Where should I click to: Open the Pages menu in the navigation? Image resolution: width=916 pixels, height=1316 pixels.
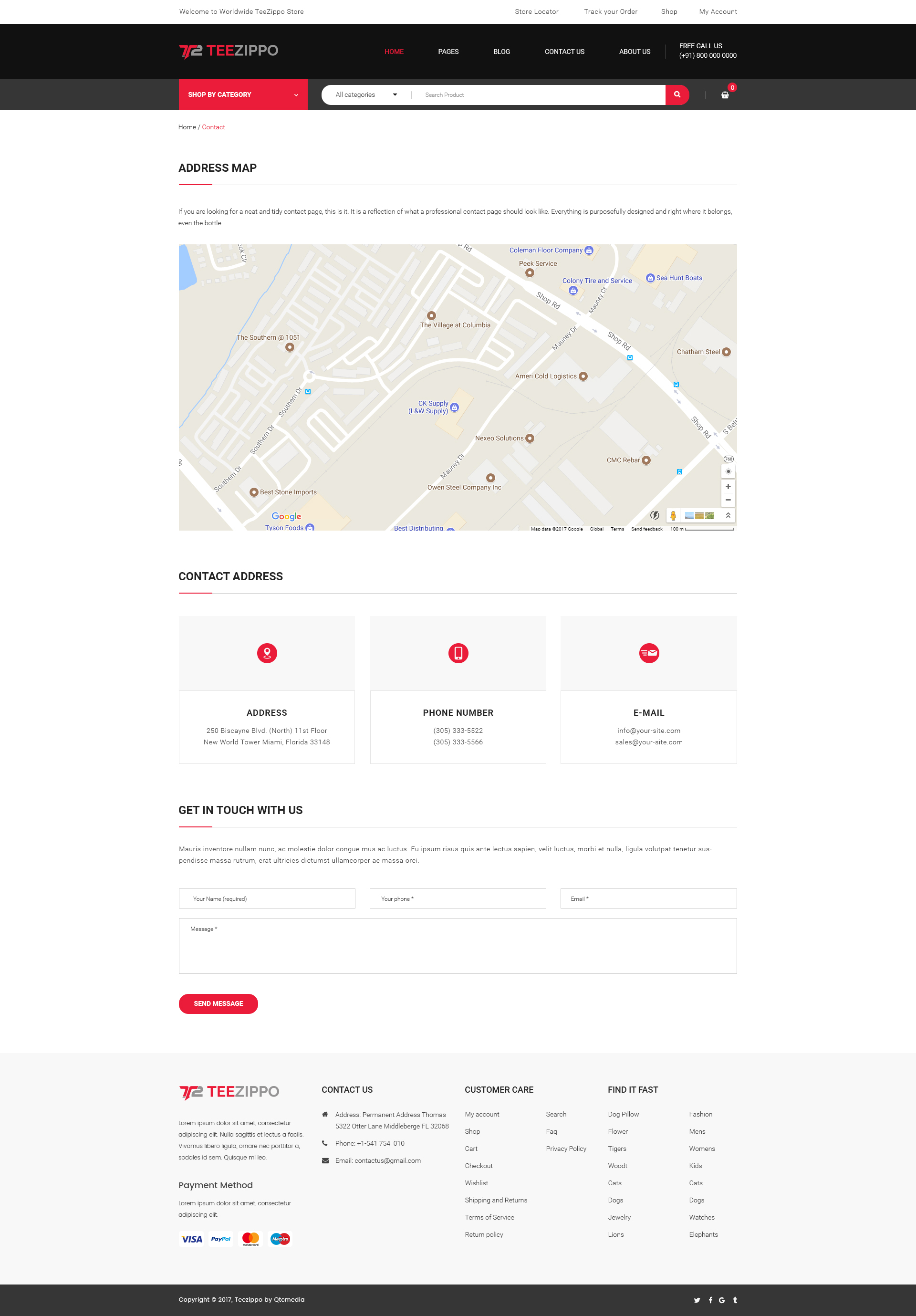[448, 52]
